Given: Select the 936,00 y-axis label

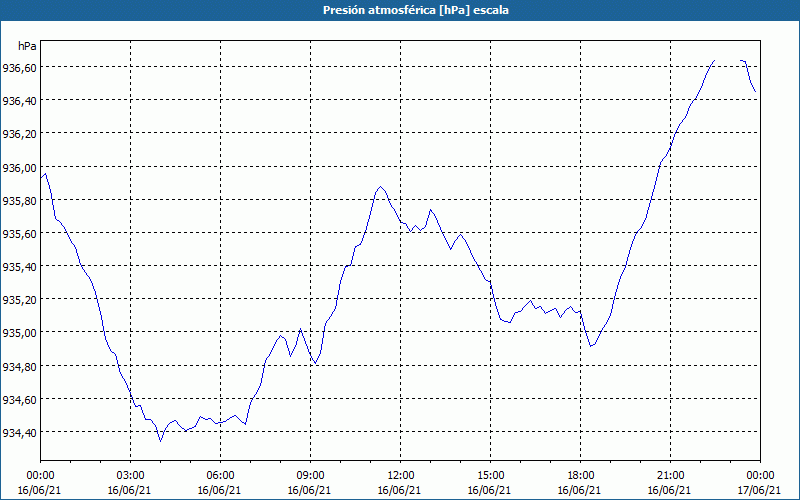Looking at the screenshot, I should point(19,167).
